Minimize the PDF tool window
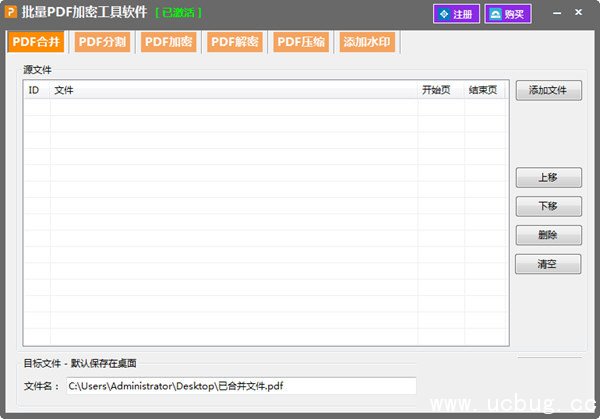Viewport: 600px width, 419px height. (554, 13)
